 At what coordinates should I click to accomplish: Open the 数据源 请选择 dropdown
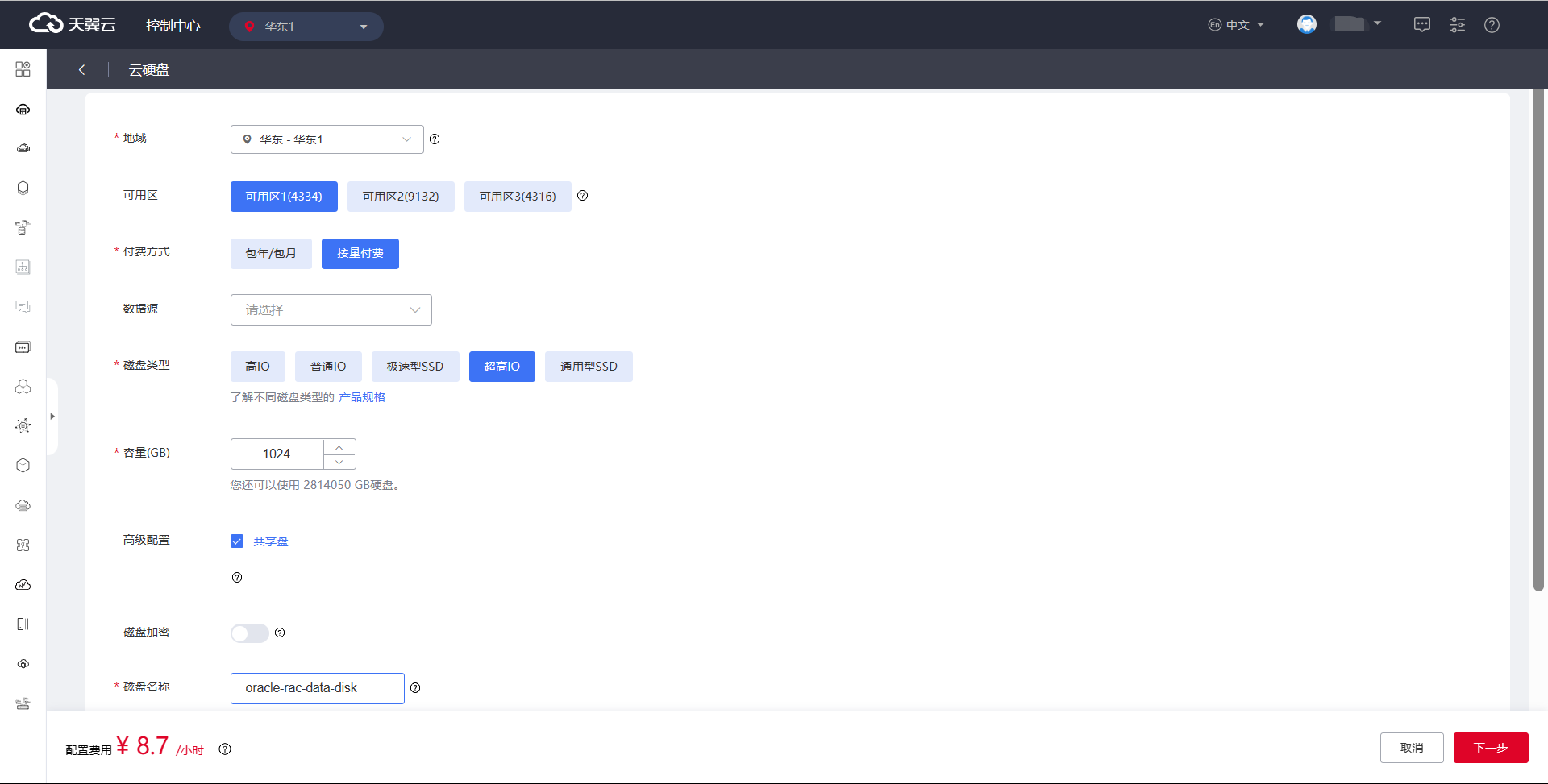pos(331,310)
